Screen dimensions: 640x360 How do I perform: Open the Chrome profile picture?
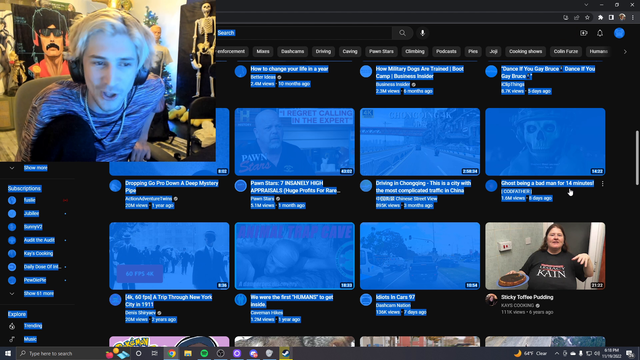click(622, 18)
